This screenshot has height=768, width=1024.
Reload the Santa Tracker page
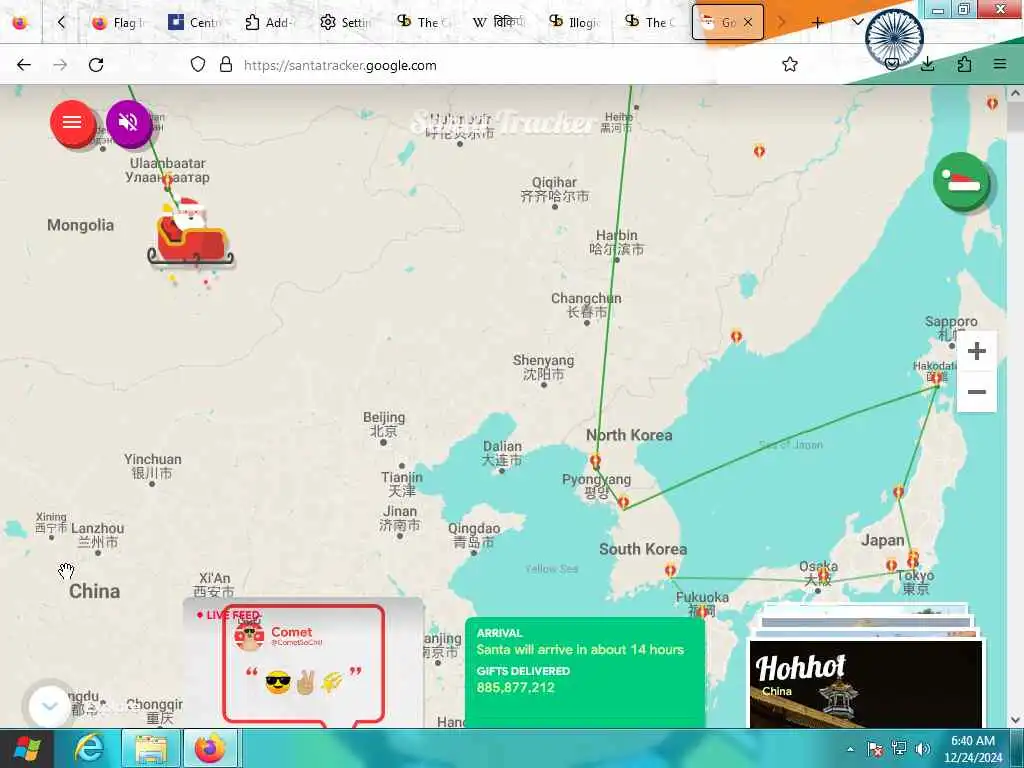click(x=96, y=65)
